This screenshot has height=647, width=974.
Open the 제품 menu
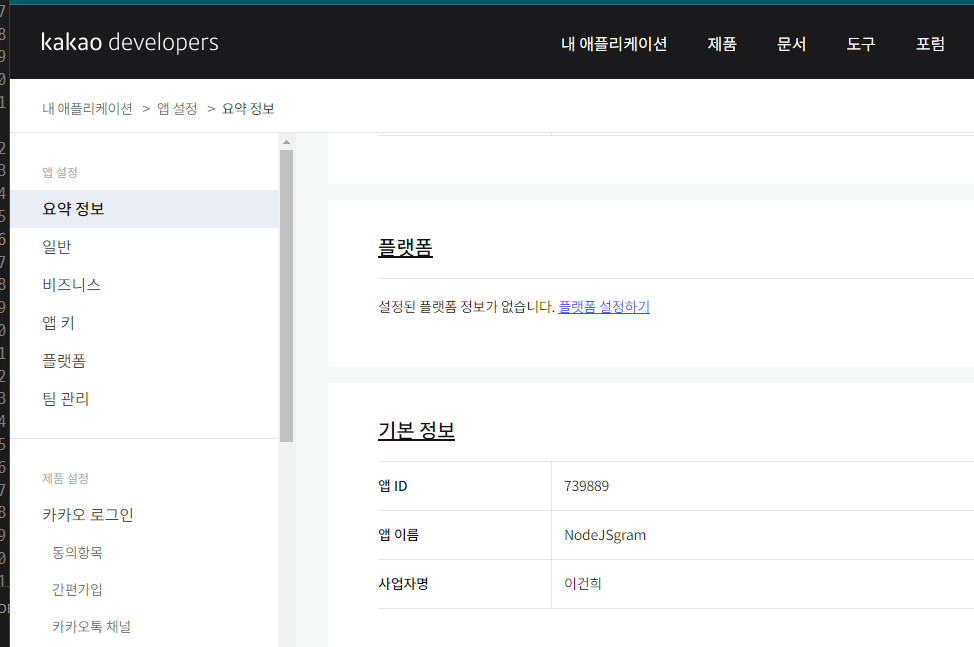(x=722, y=43)
